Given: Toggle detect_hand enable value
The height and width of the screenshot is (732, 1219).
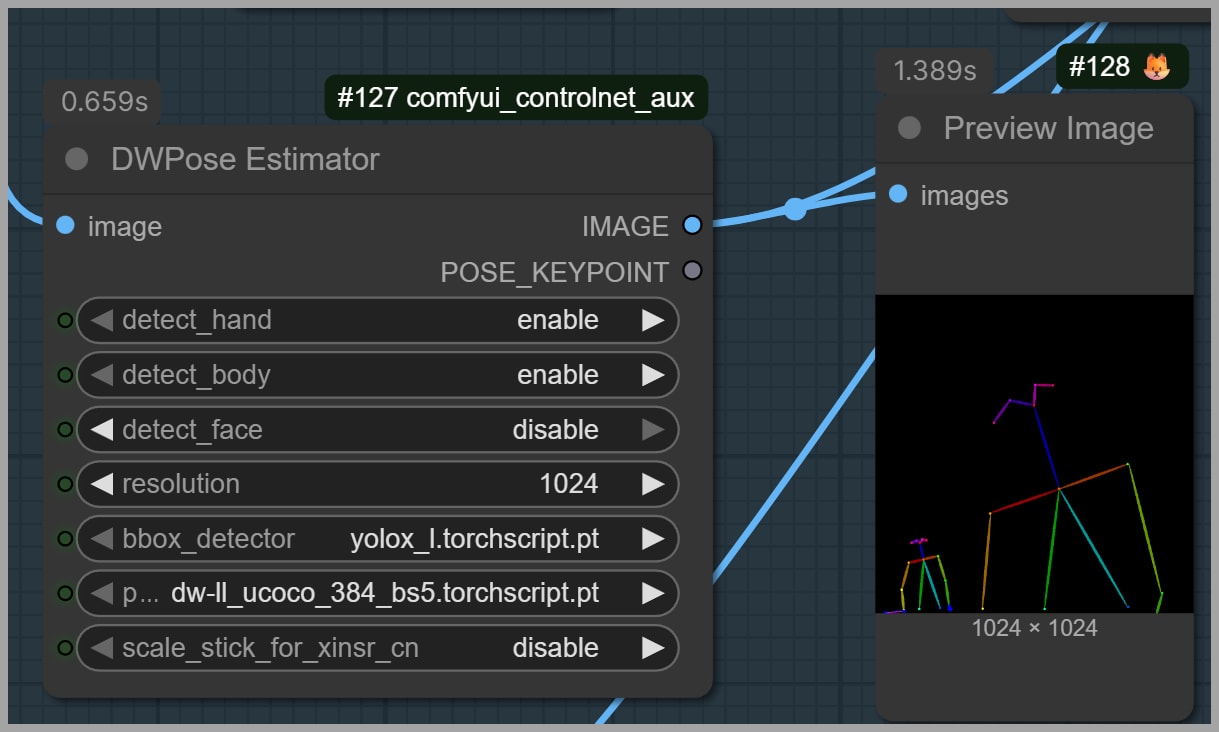Looking at the screenshot, I should (557, 320).
